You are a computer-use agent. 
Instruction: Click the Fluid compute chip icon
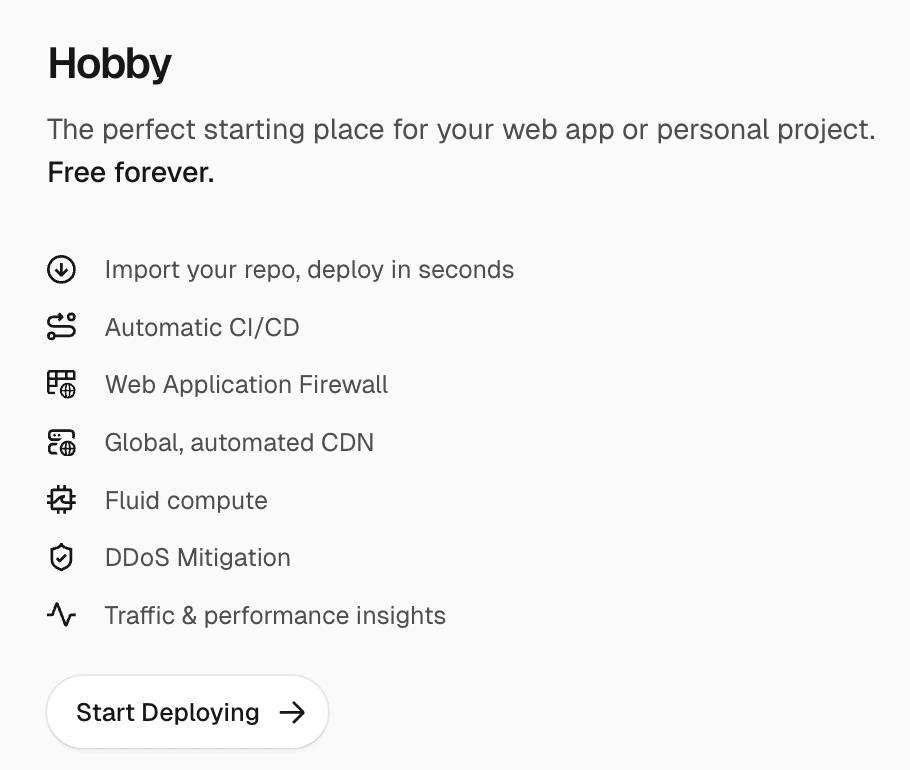61,500
